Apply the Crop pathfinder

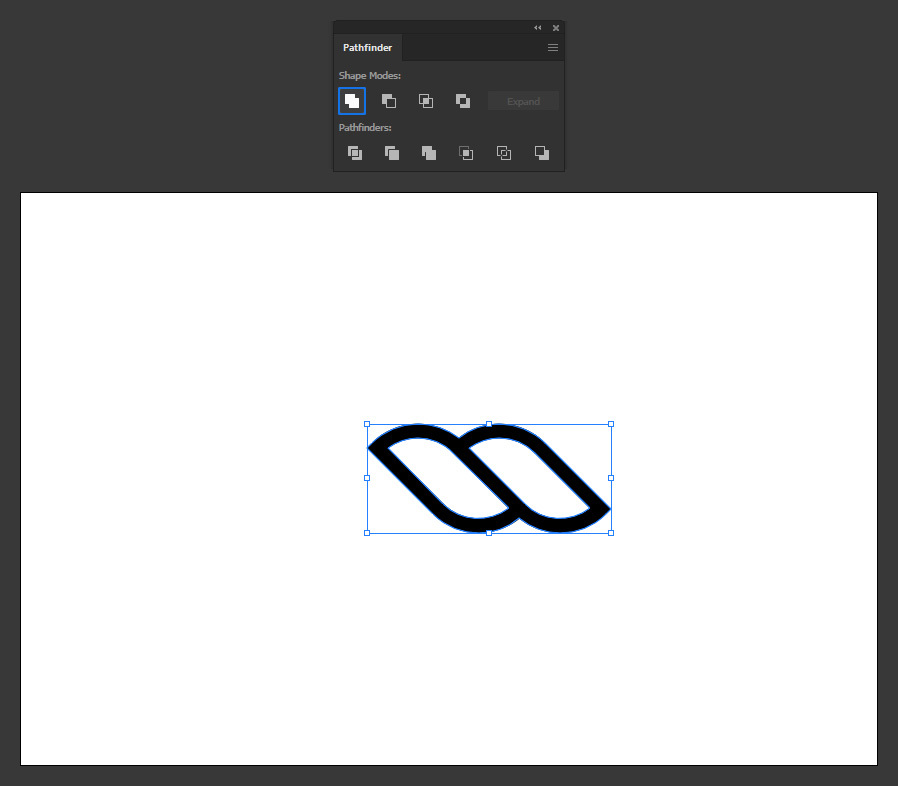(466, 153)
